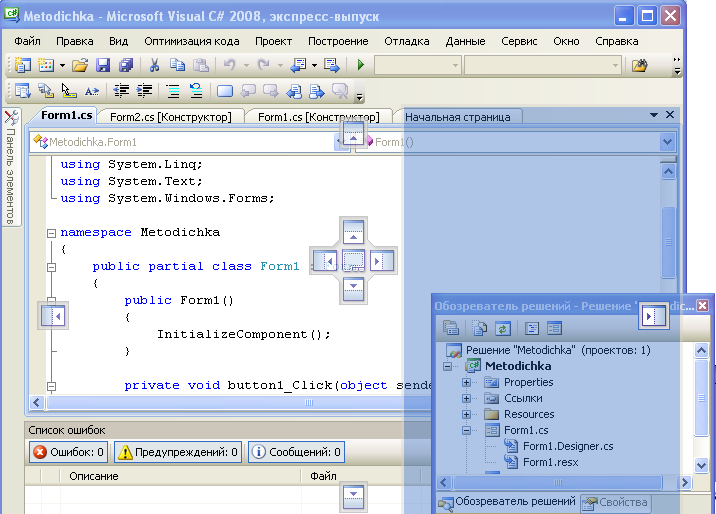The image size is (716, 514).
Task: Click the Open File folder icon
Action: pyautogui.click(x=80, y=65)
